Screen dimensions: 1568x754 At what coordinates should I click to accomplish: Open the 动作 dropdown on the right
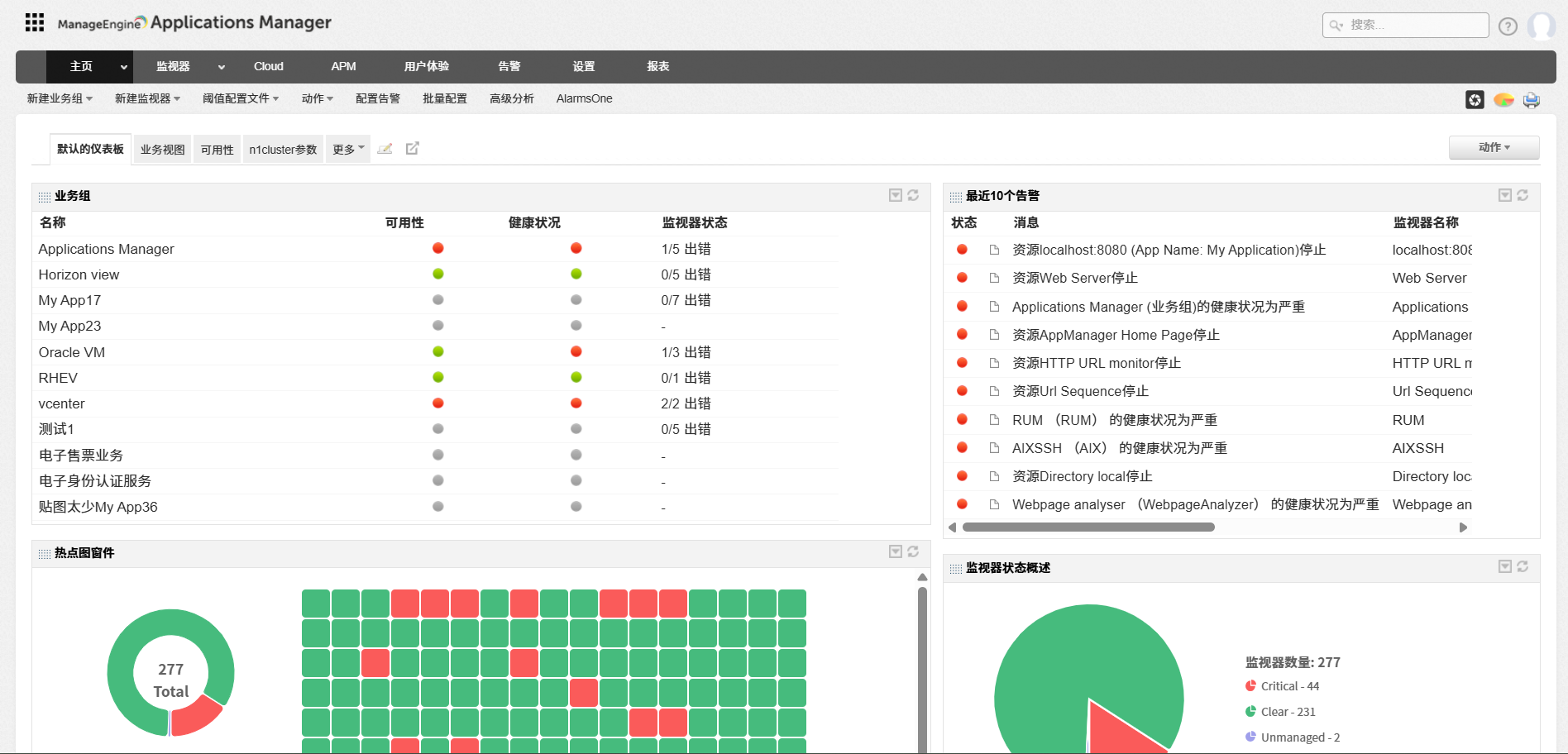1494,147
